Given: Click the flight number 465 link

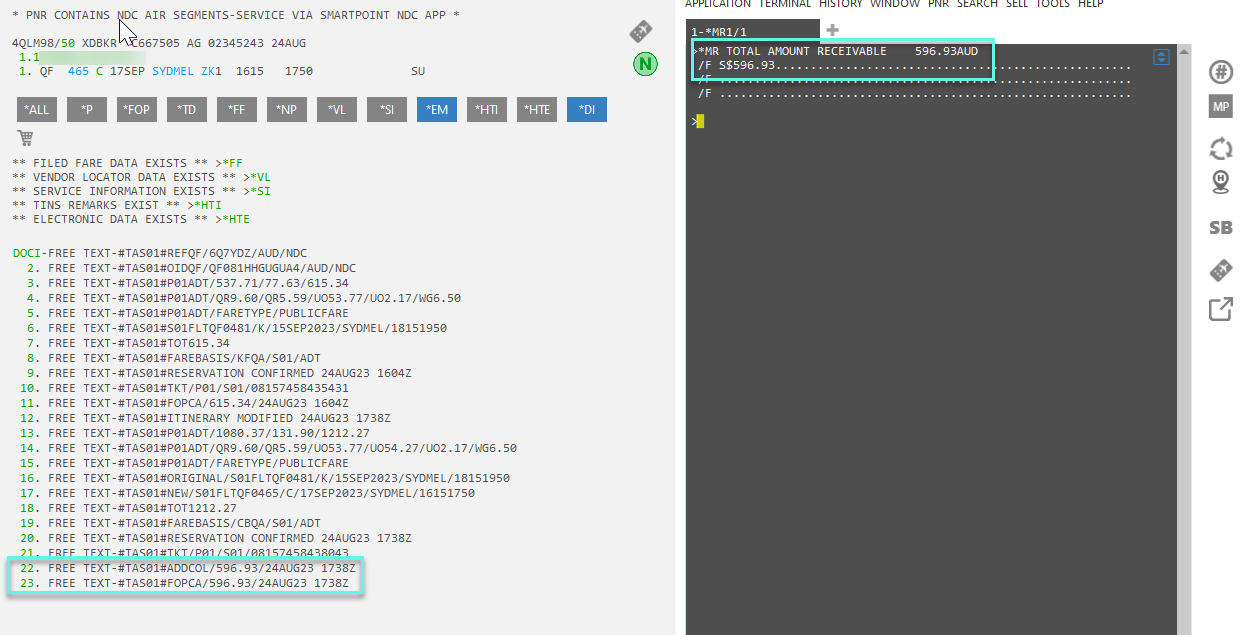Looking at the screenshot, I should [x=78, y=72].
